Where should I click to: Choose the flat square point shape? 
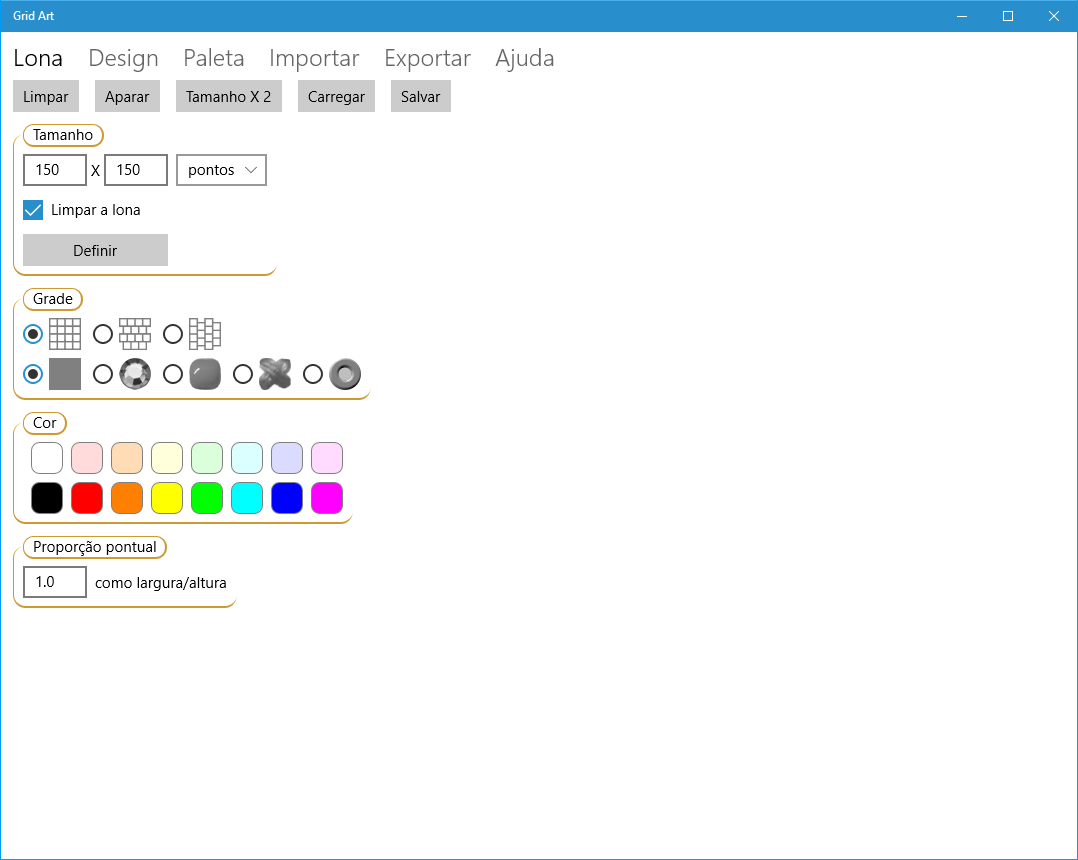[65, 374]
